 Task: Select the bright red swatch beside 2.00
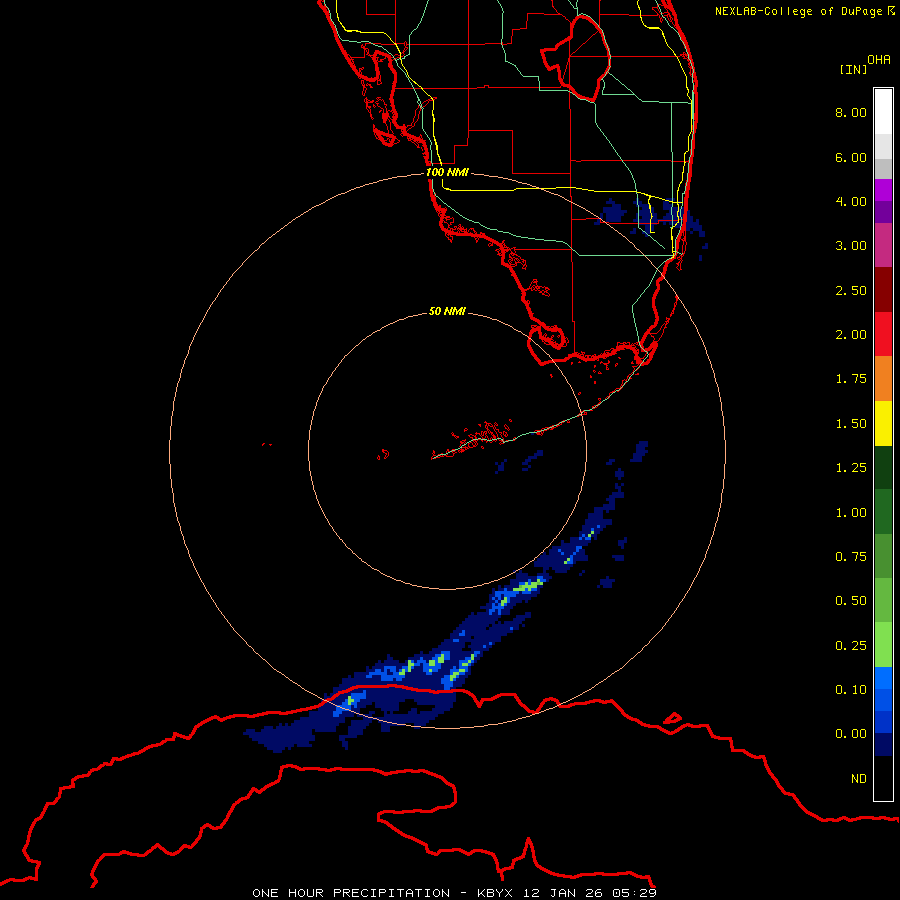coord(883,335)
